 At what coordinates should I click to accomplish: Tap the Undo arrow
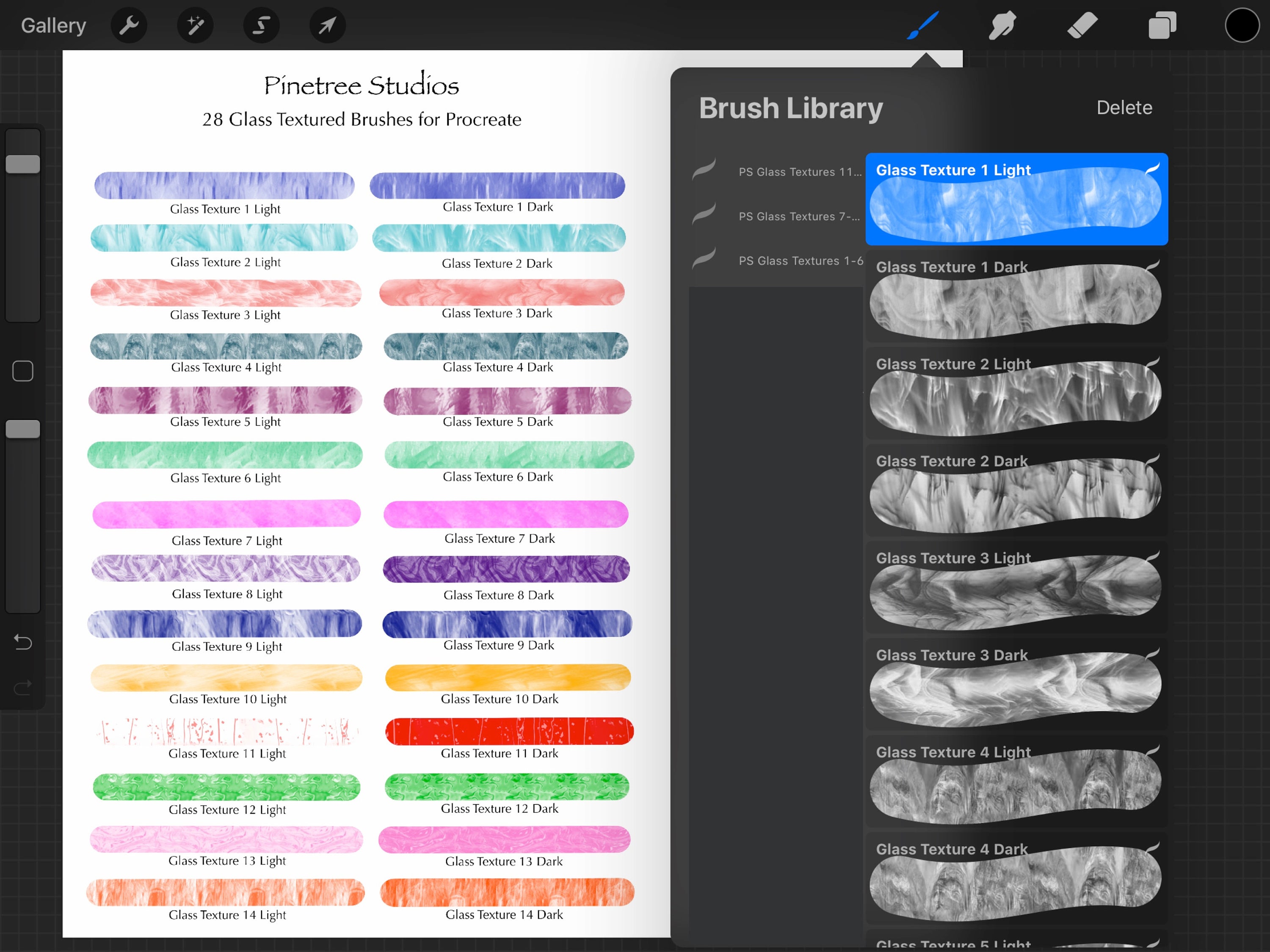(x=22, y=643)
